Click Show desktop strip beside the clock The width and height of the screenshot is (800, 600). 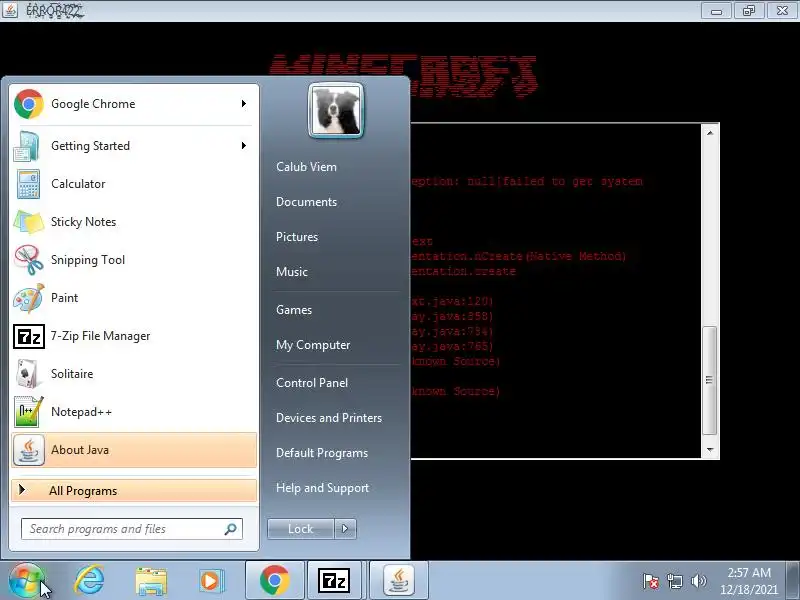(793, 581)
